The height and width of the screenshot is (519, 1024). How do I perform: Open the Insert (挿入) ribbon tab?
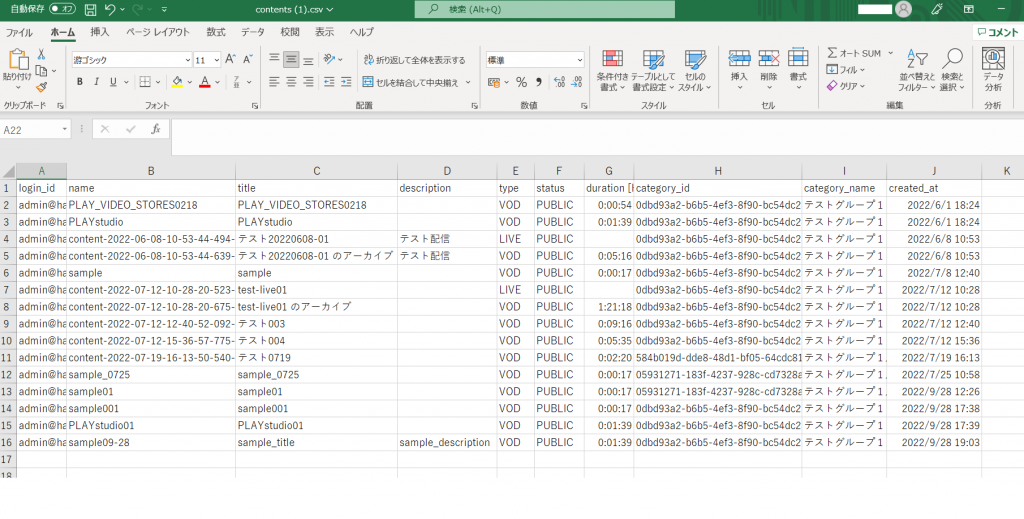coord(100,32)
